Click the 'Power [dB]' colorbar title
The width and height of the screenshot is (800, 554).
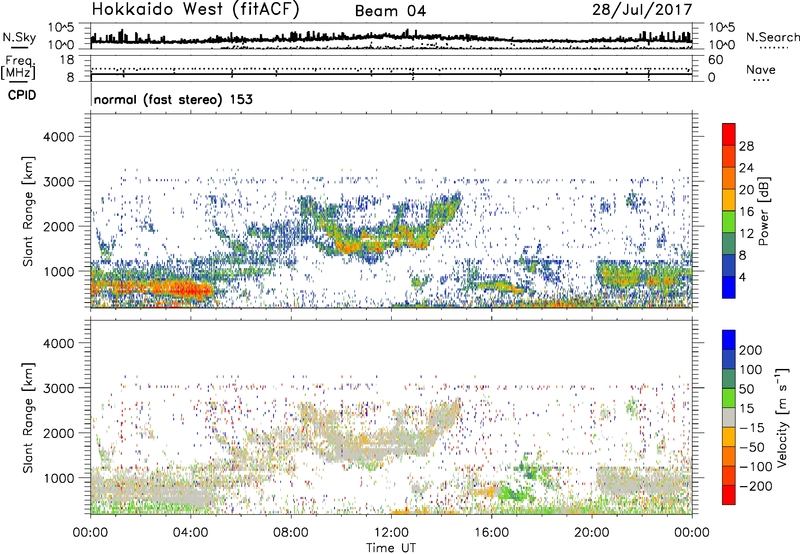(764, 211)
